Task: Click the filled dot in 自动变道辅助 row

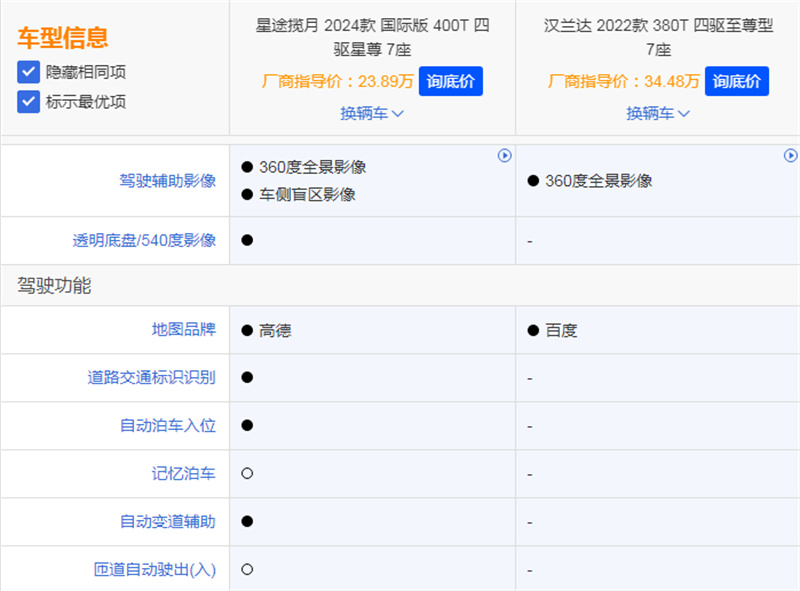Action: [x=247, y=522]
